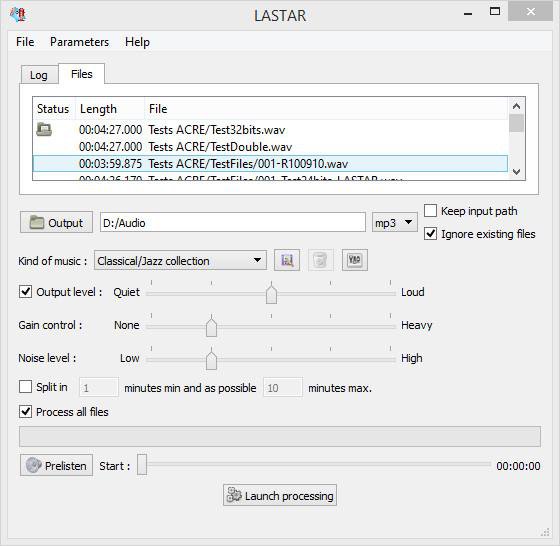Click the Output level slider handle

click(x=271, y=293)
